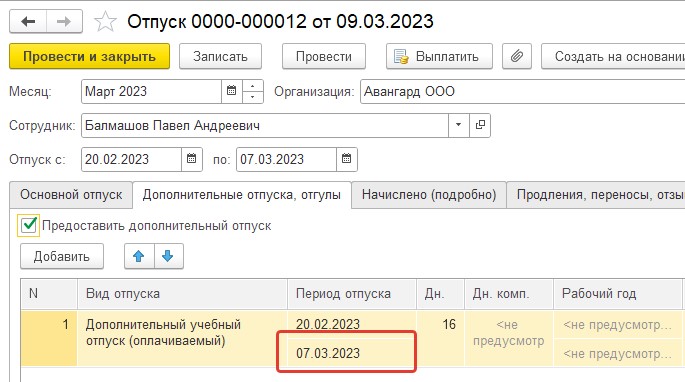
Task: Click the Добавить button
Action: pos(62,256)
